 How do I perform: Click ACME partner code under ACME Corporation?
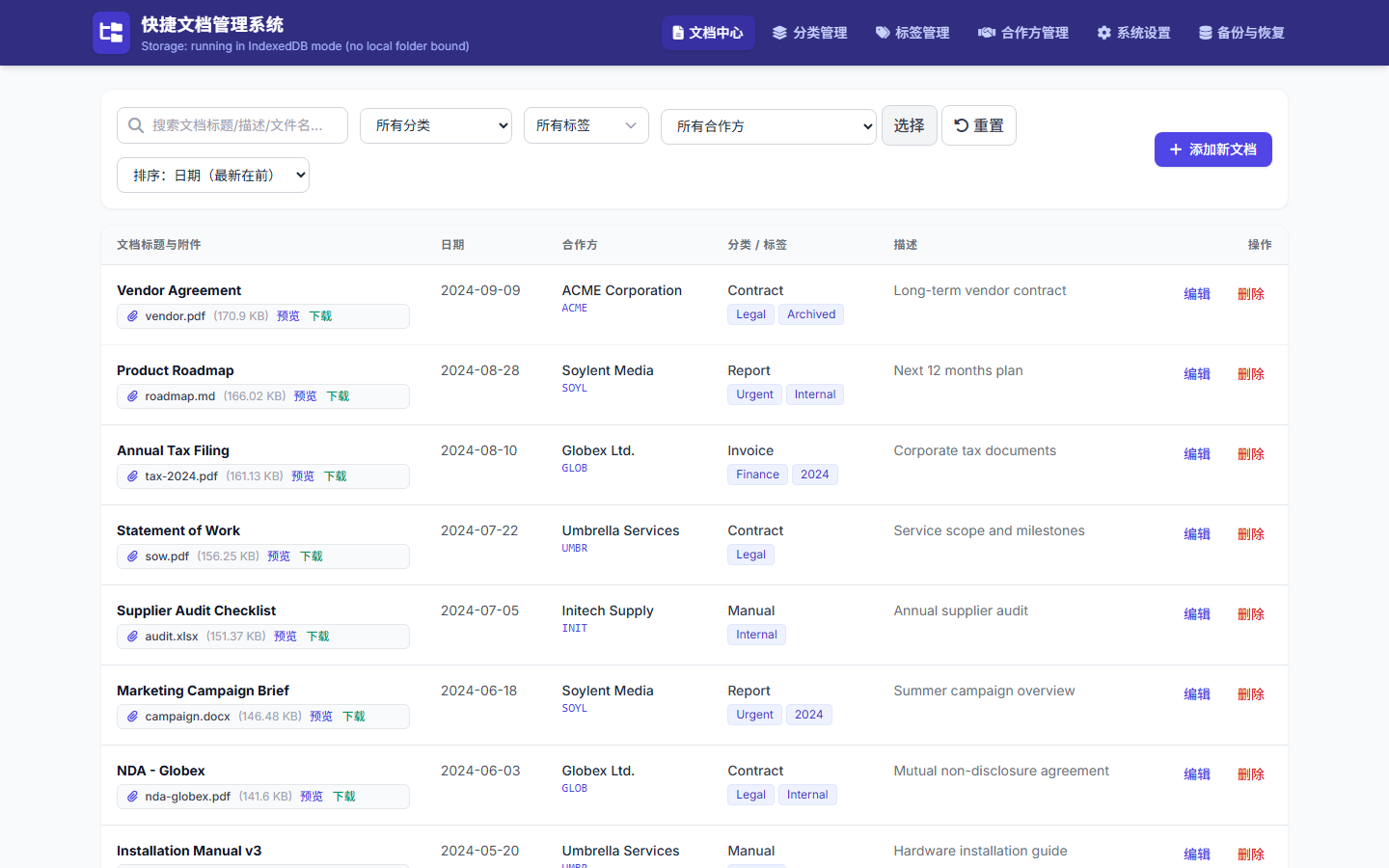pyautogui.click(x=575, y=309)
